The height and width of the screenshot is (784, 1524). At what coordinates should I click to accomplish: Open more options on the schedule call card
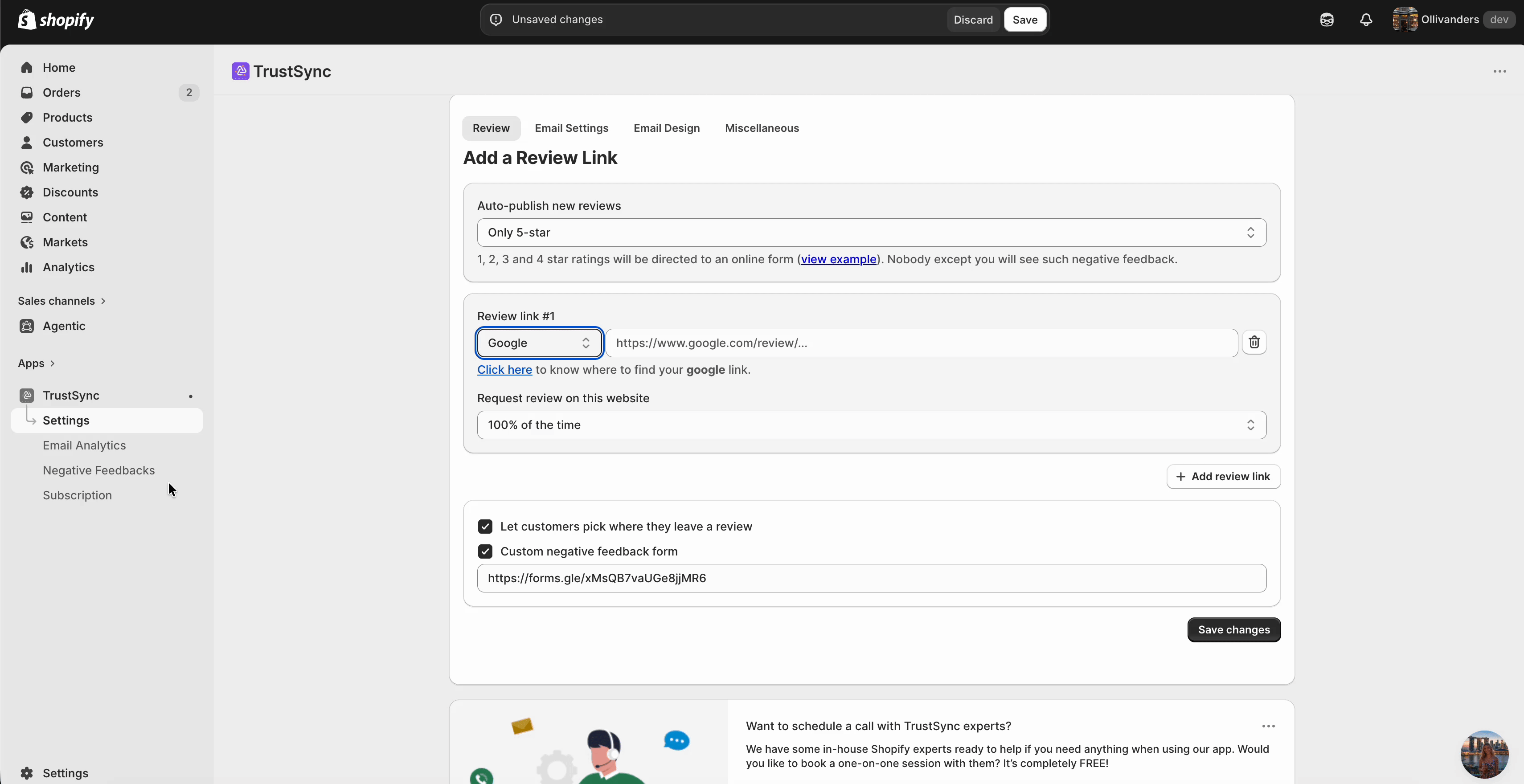[1268, 726]
